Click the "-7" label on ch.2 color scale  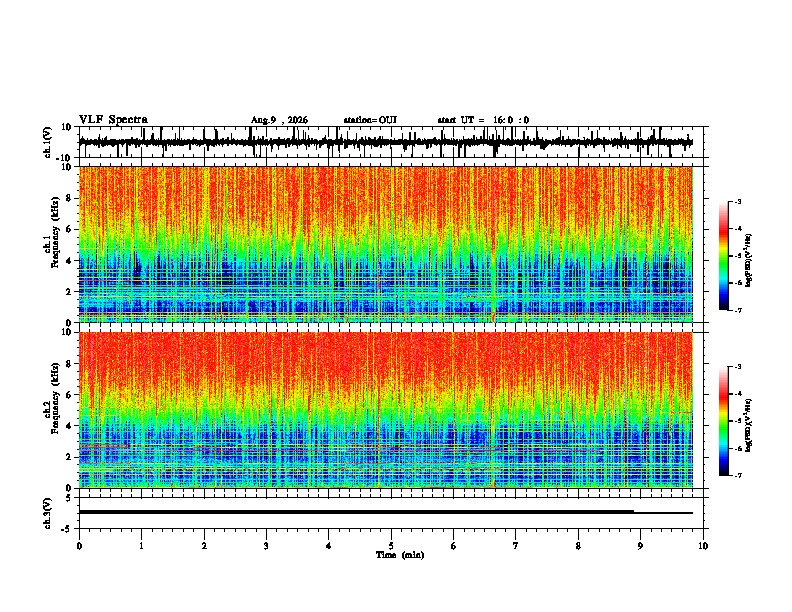click(738, 475)
